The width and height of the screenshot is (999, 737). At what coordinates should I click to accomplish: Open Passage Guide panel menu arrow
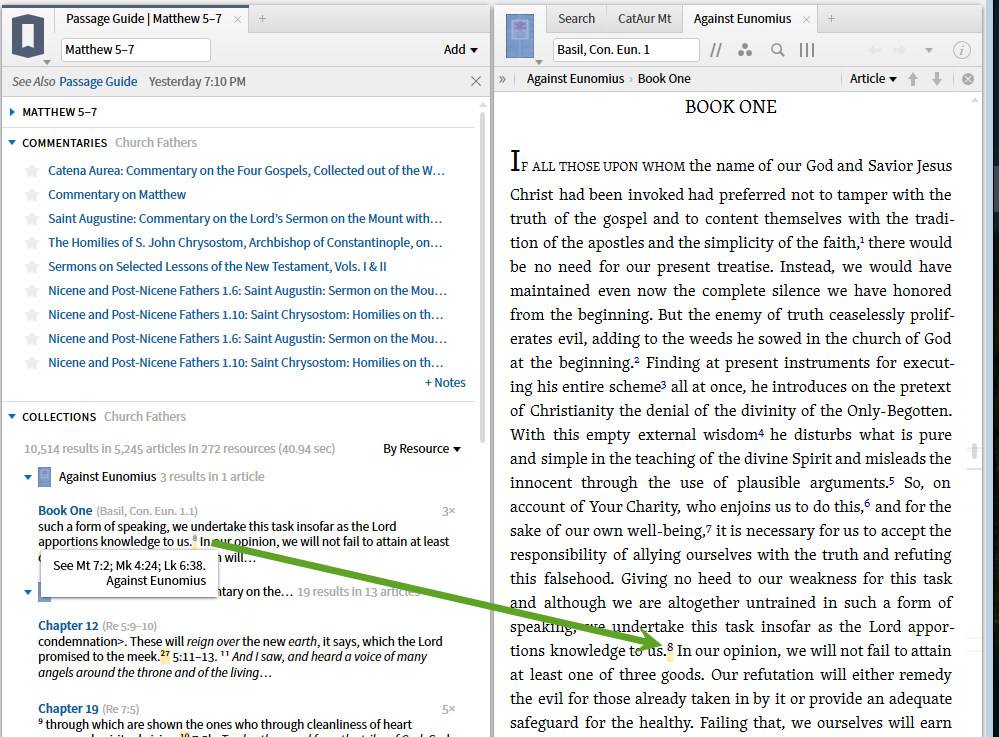pos(47,62)
